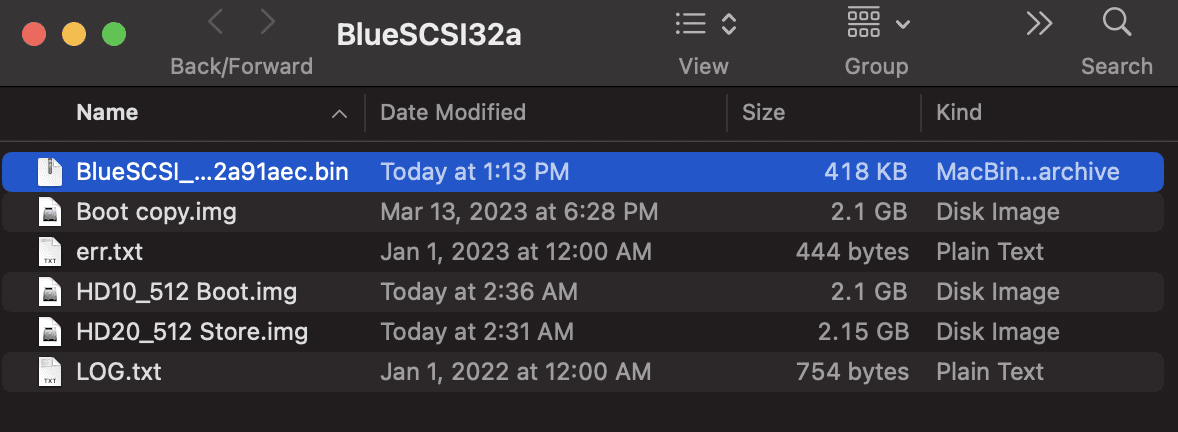Screen dimensions: 1178x432
Task: Open the View mode dropdown
Action: 704,23
